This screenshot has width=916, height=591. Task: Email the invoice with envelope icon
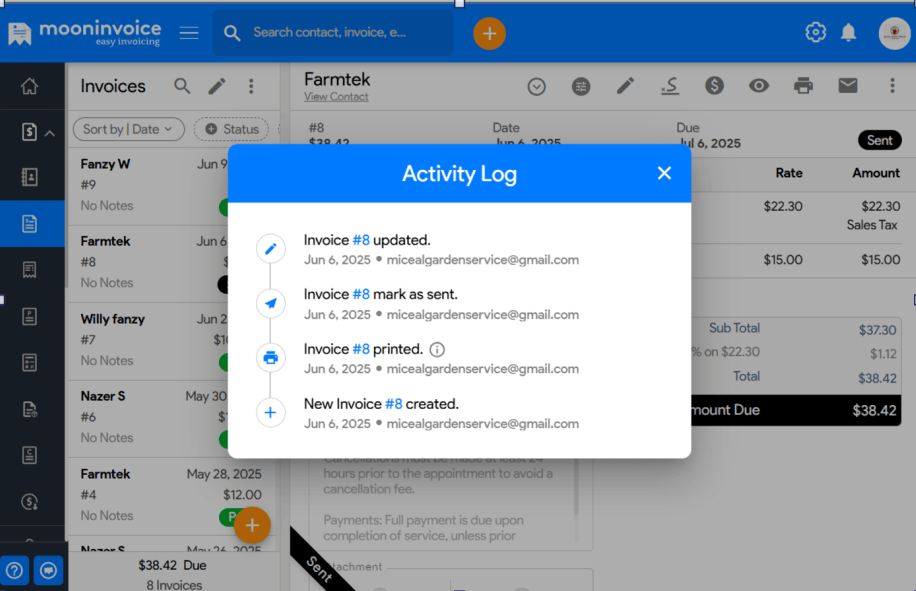pos(848,86)
